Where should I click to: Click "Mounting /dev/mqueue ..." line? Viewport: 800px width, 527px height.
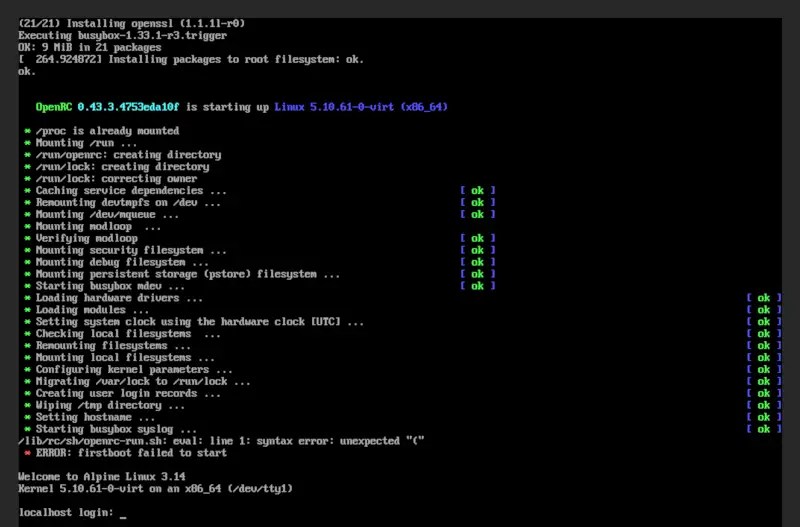107,214
